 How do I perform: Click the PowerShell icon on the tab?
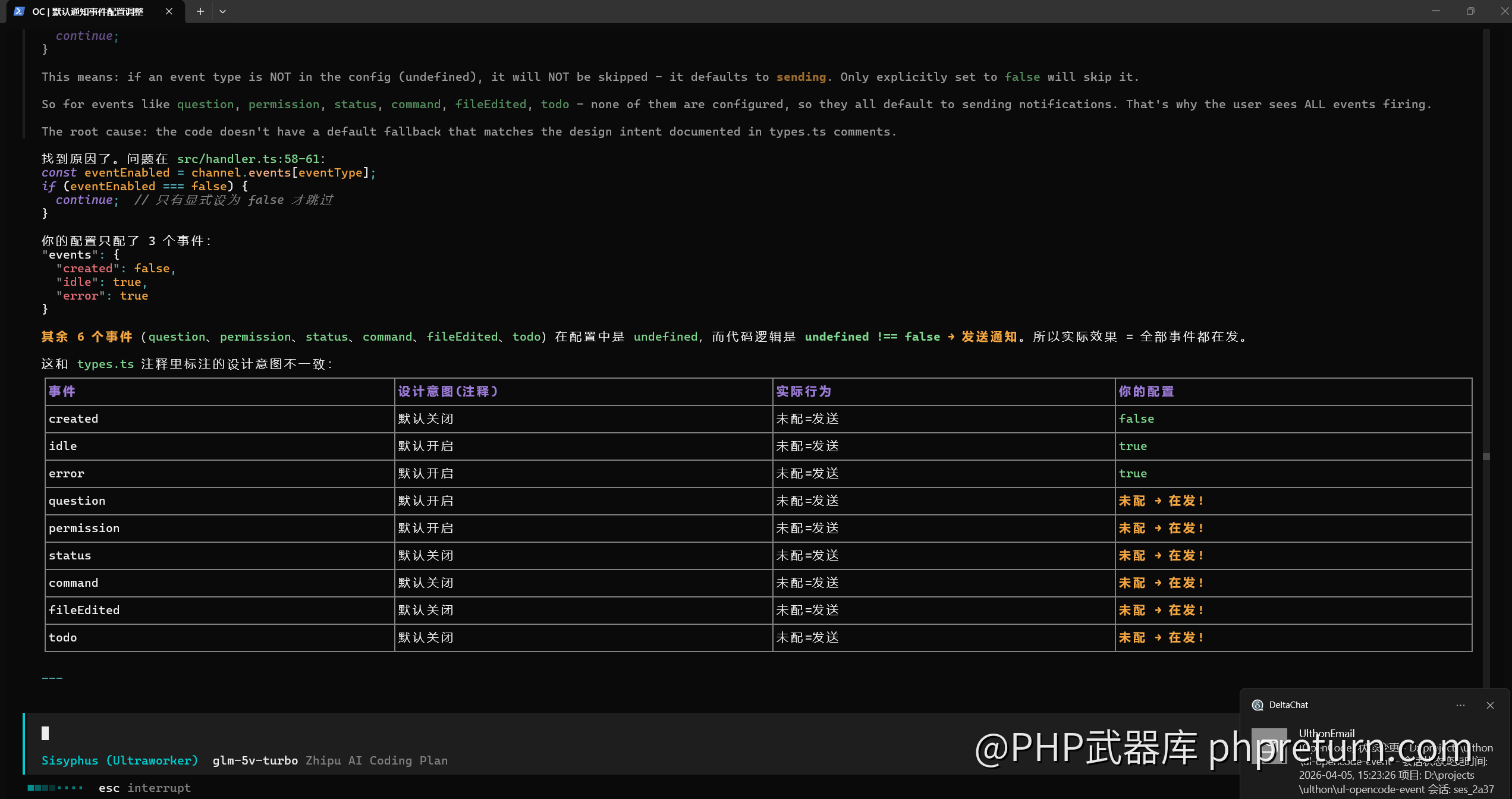[19, 11]
